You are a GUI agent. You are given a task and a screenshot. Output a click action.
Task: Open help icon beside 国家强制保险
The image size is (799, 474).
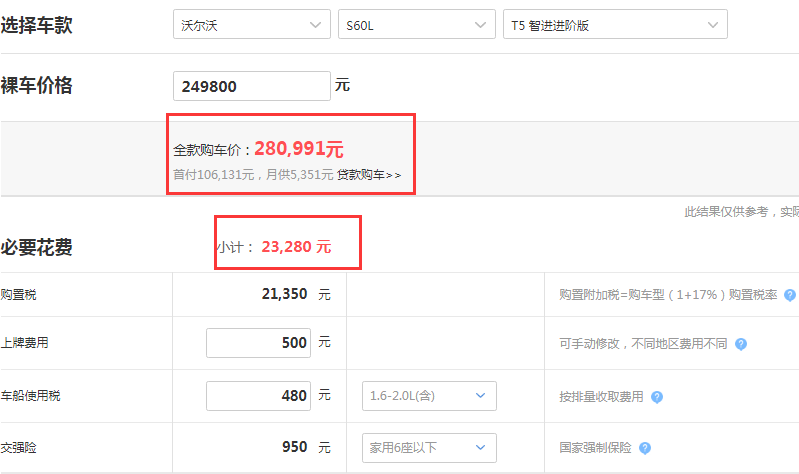(645, 448)
